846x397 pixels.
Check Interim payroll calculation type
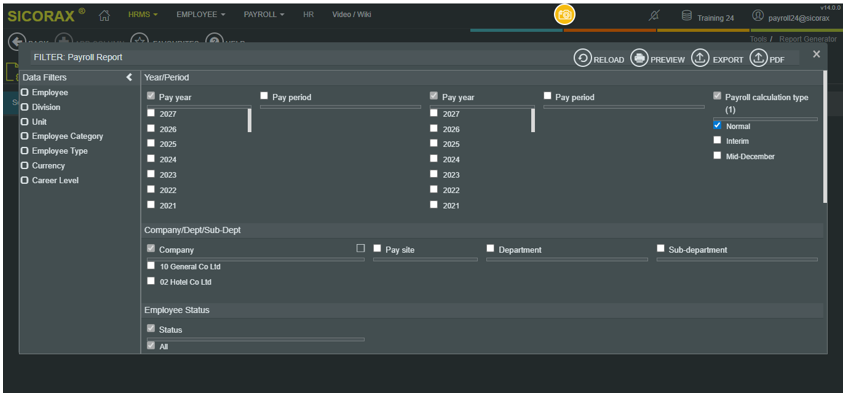pyautogui.click(x=717, y=140)
